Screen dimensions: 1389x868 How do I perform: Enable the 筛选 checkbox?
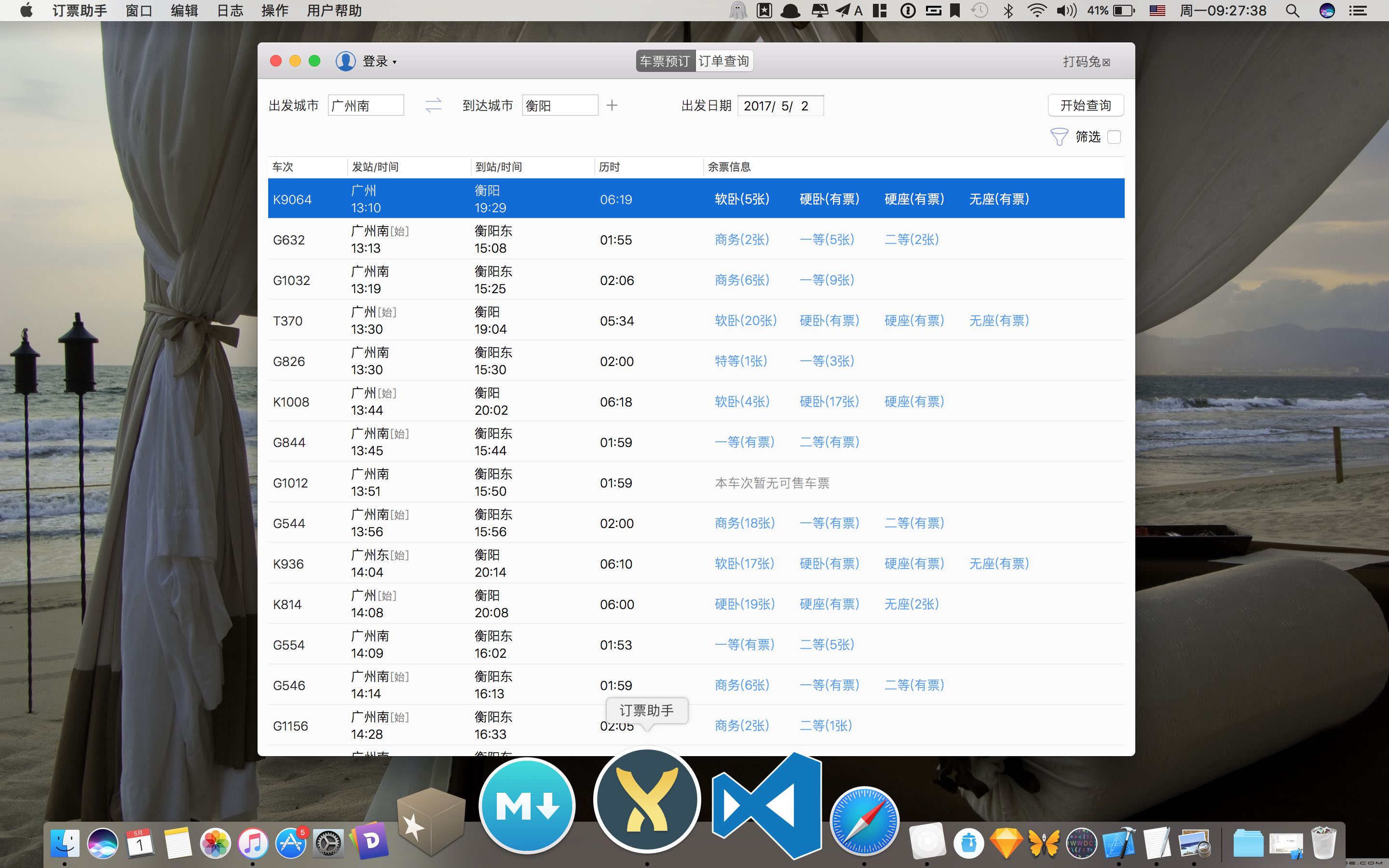pos(1114,136)
